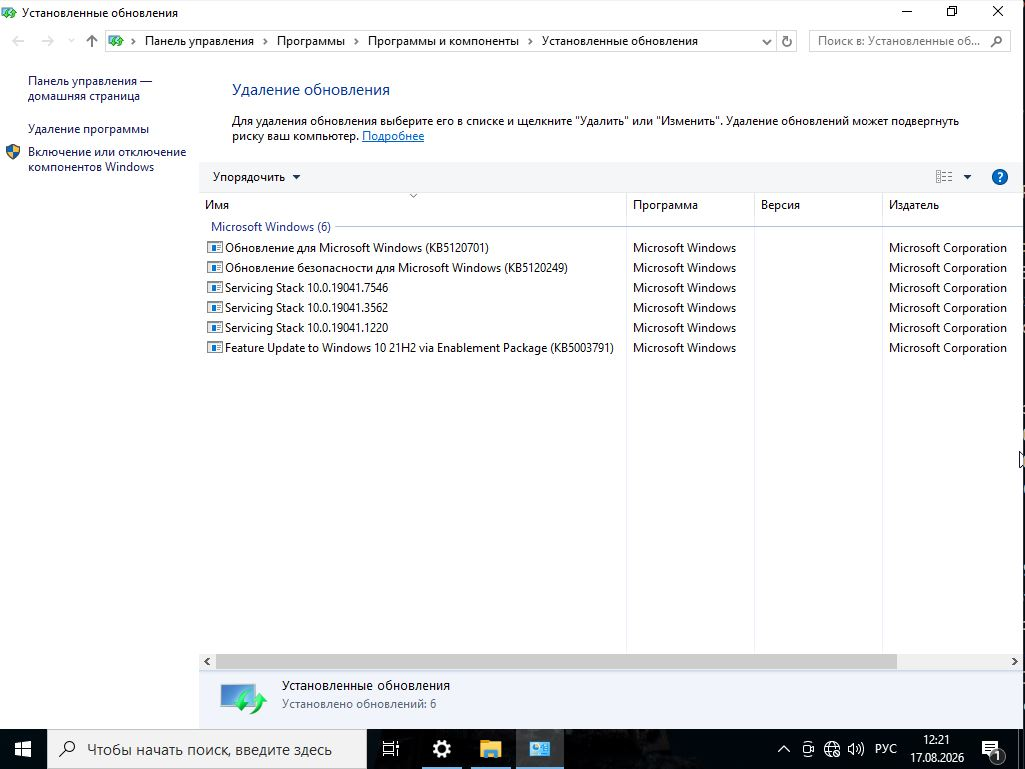Viewport: 1025px width, 769px height.
Task: Select Servicing Stack 10.0.19041.1220 row
Action: (611, 328)
